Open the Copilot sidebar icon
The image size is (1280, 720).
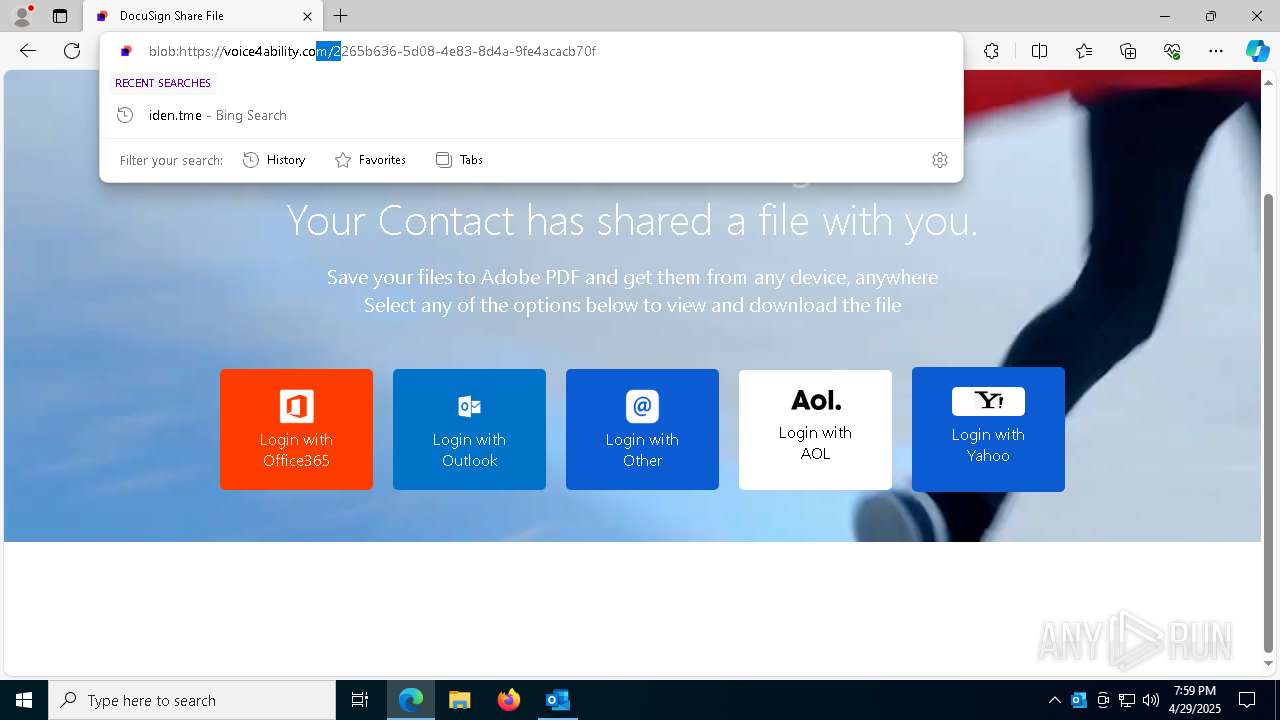(1257, 51)
